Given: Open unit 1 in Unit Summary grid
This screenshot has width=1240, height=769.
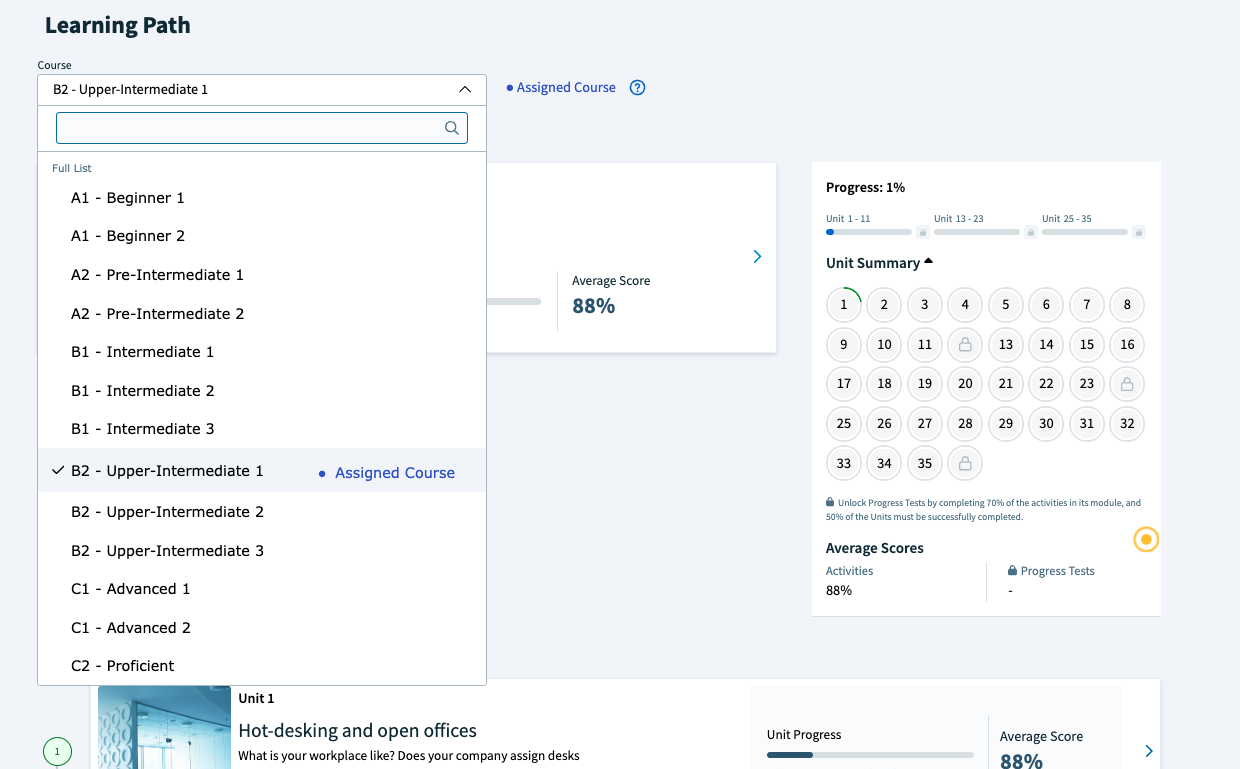Looking at the screenshot, I should 844,305.
